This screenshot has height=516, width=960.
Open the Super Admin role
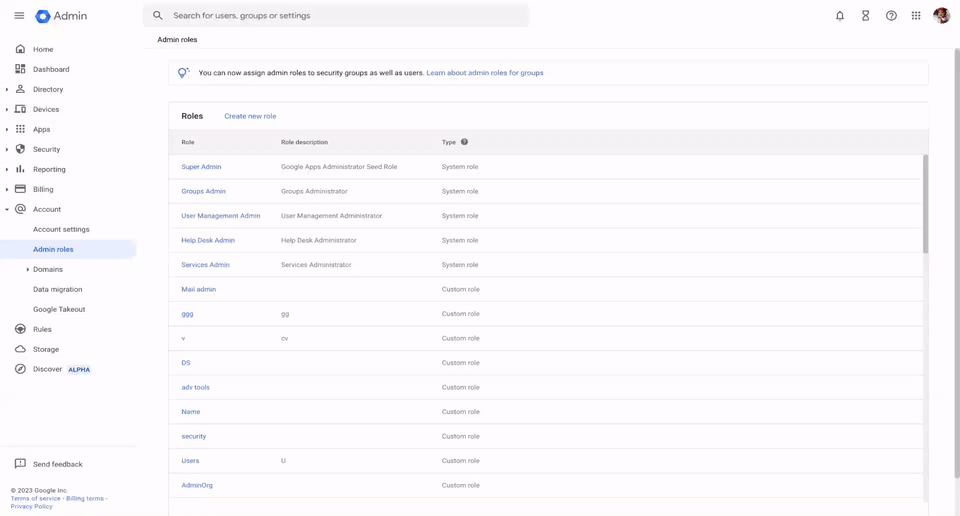click(201, 166)
